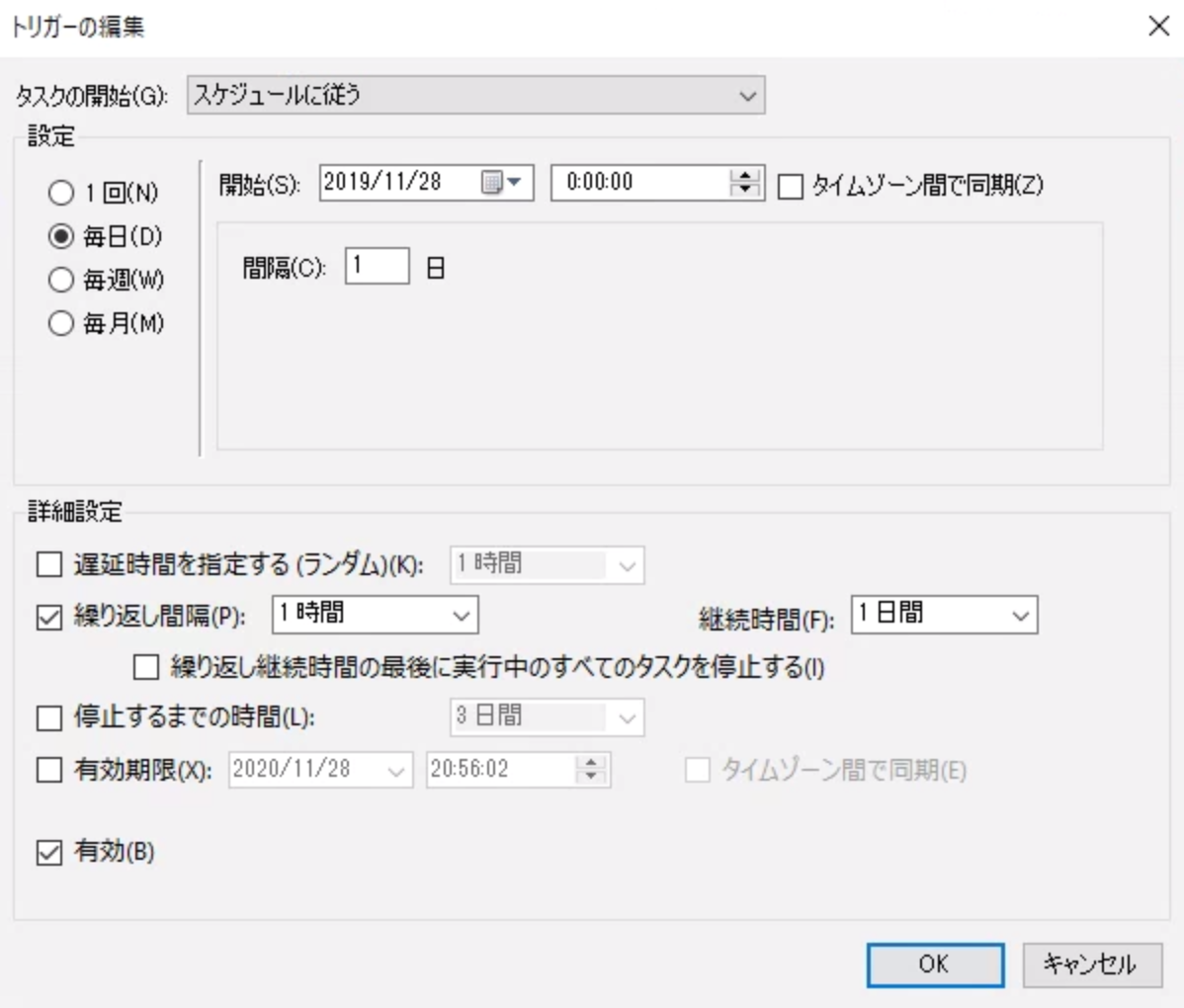Select the 1回(N) radio button
Viewport: 1184px width, 1008px height.
[61, 194]
